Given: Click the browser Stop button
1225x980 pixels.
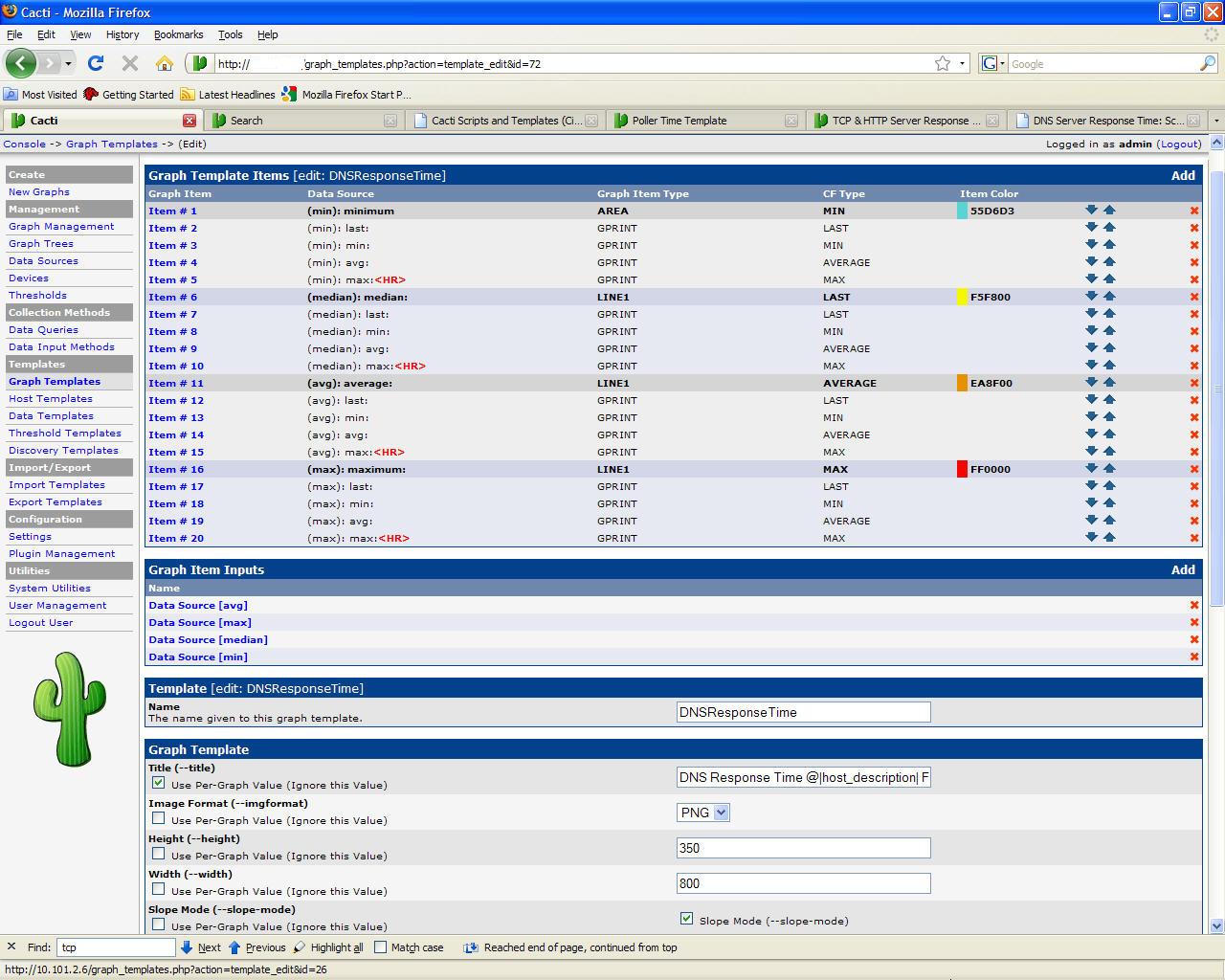Looking at the screenshot, I should 130,63.
